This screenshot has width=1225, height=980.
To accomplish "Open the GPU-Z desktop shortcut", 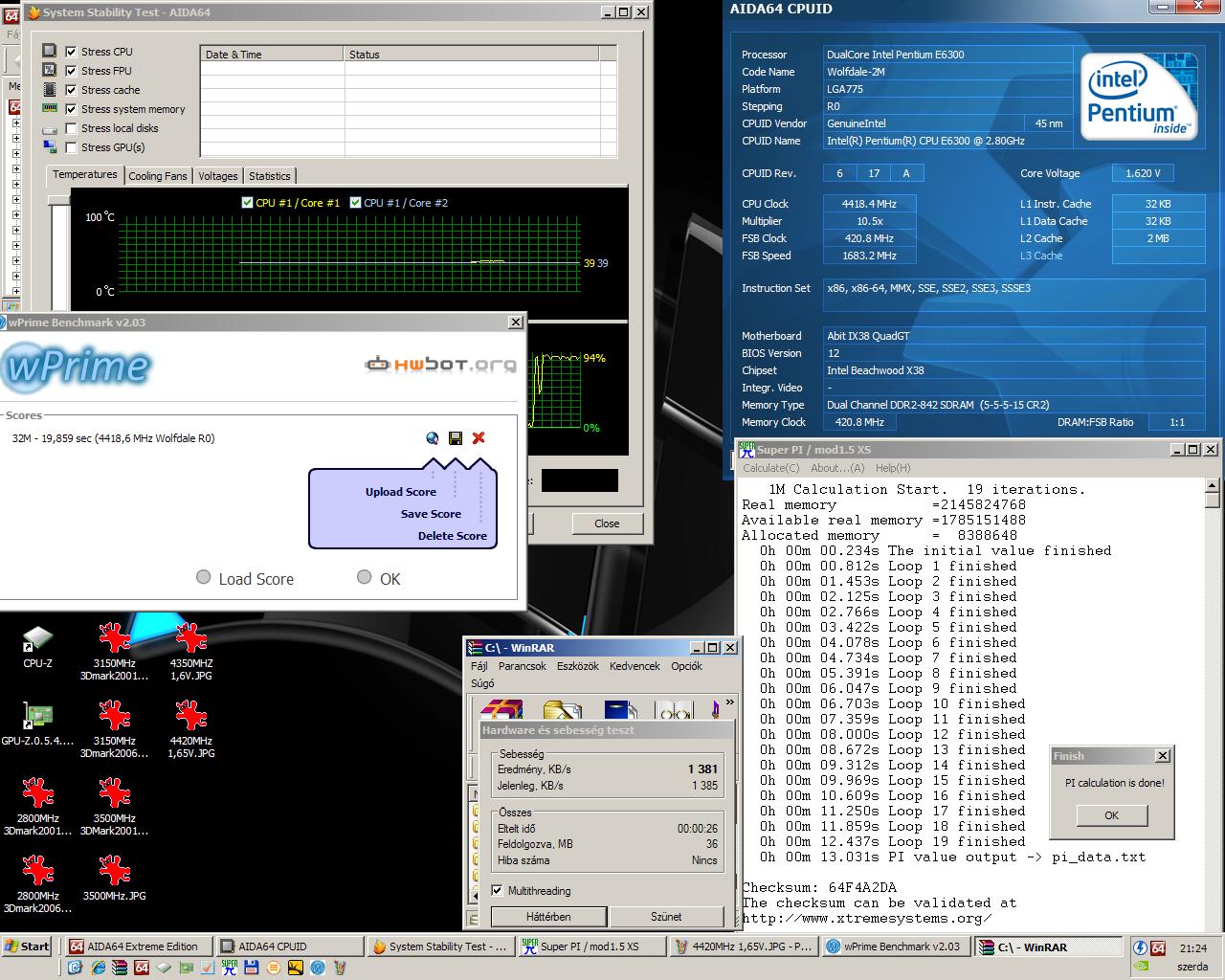I will tap(37, 724).
